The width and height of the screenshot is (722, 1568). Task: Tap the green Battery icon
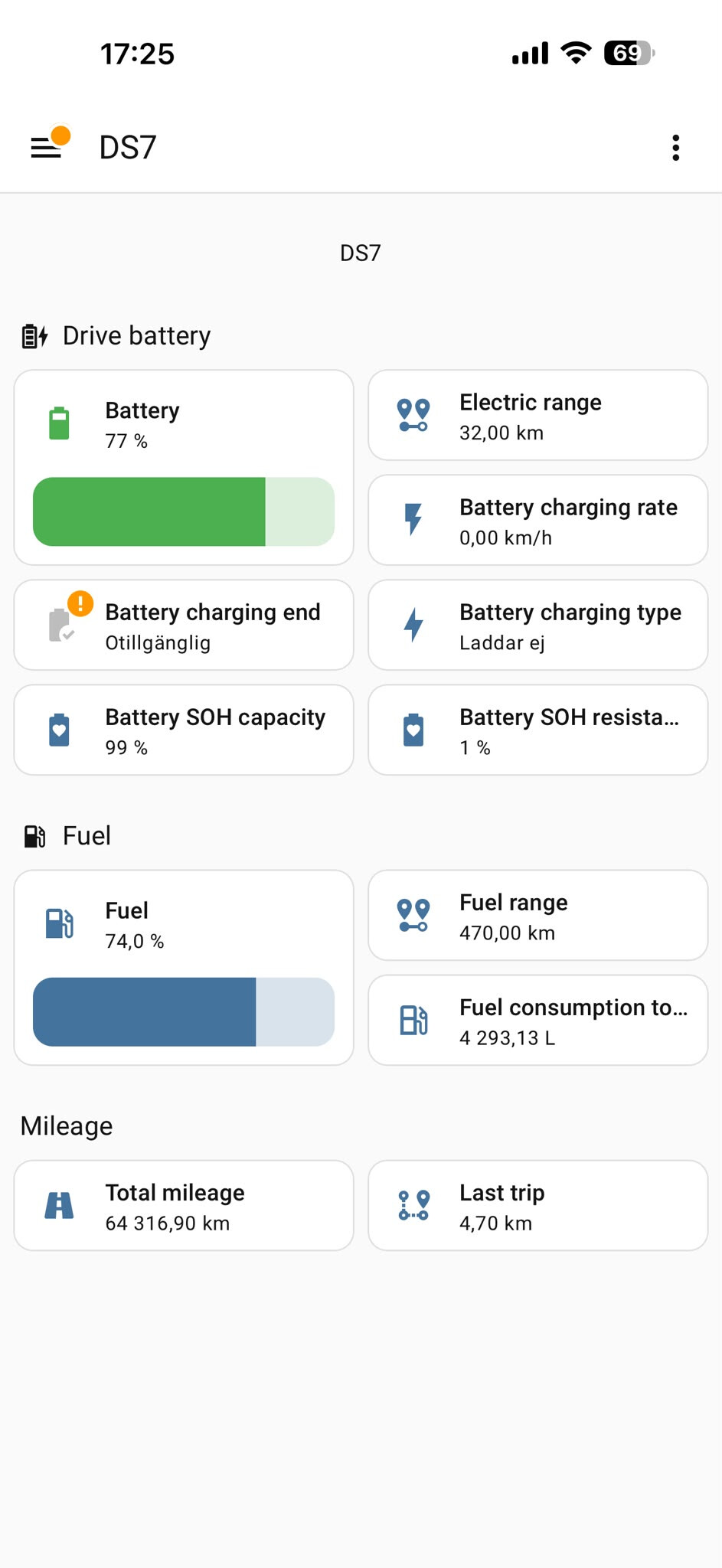coord(59,423)
